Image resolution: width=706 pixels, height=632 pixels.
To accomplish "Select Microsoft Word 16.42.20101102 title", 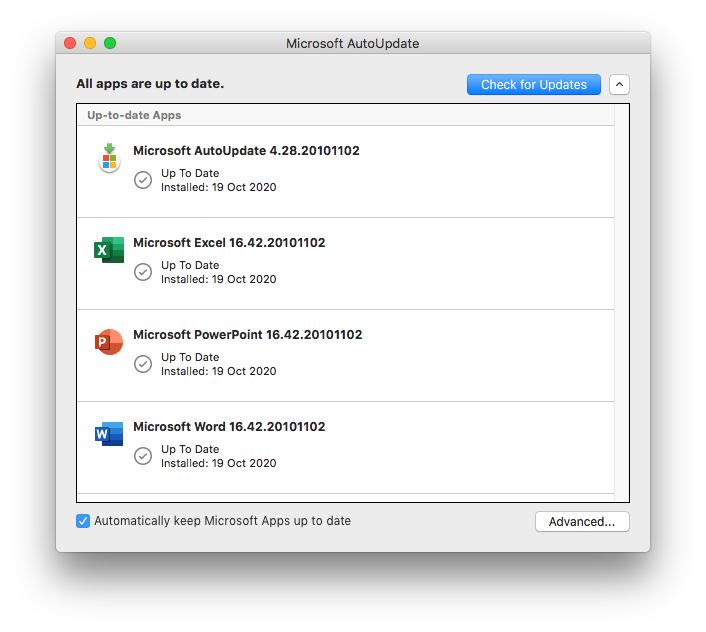I will tap(229, 426).
